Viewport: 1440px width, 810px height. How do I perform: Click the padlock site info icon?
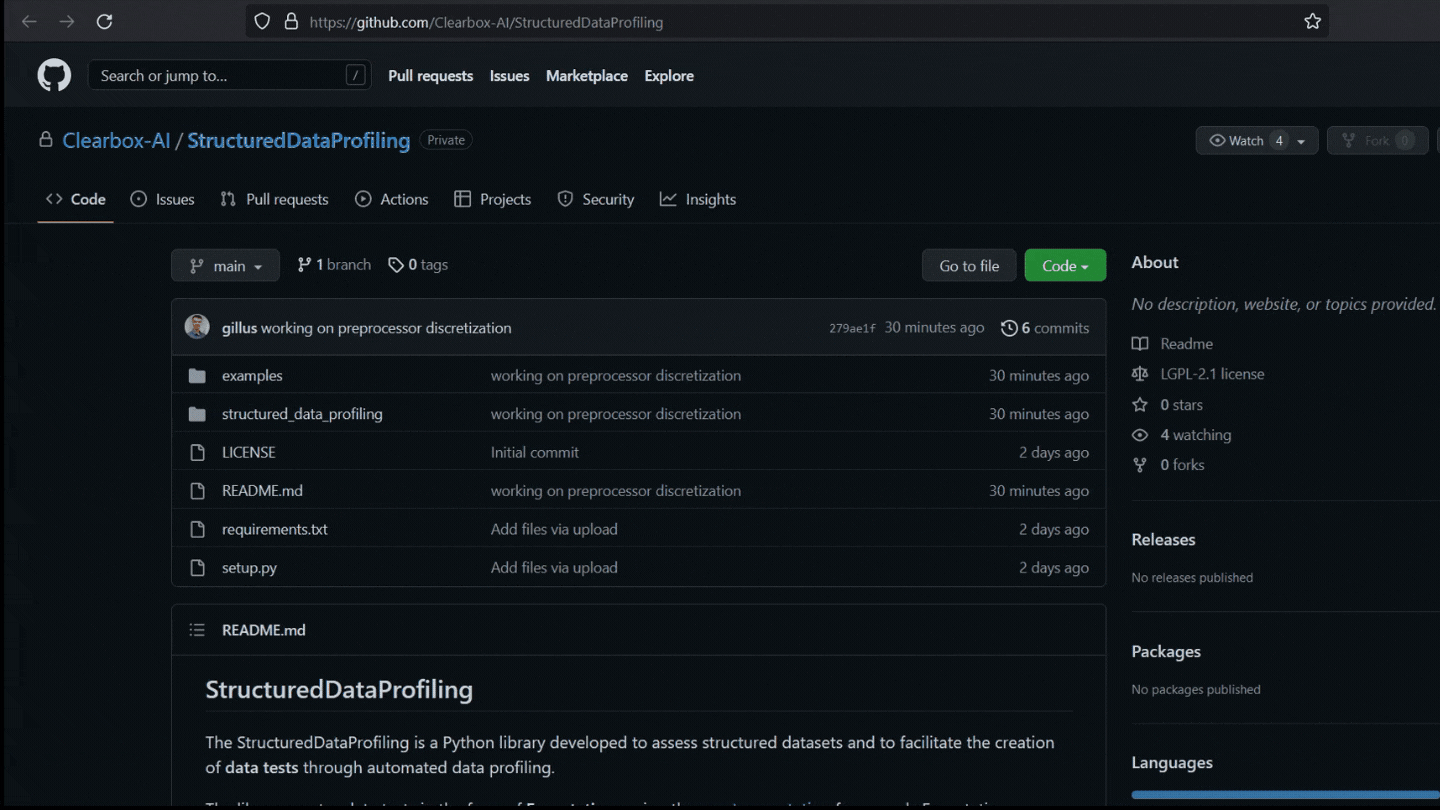pyautogui.click(x=291, y=21)
